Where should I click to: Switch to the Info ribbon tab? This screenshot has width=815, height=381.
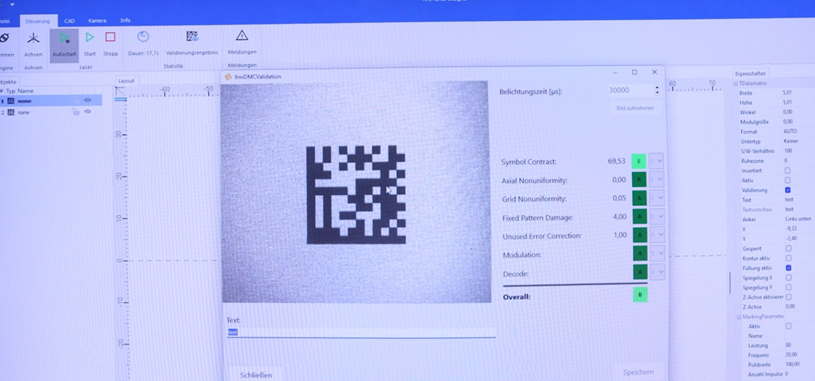click(x=125, y=20)
